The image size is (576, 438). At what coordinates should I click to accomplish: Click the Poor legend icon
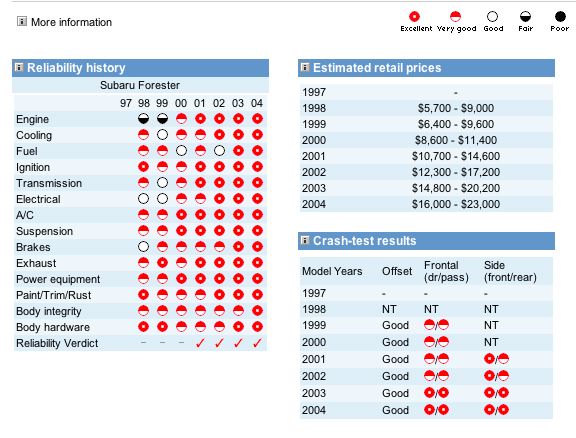click(x=560, y=17)
